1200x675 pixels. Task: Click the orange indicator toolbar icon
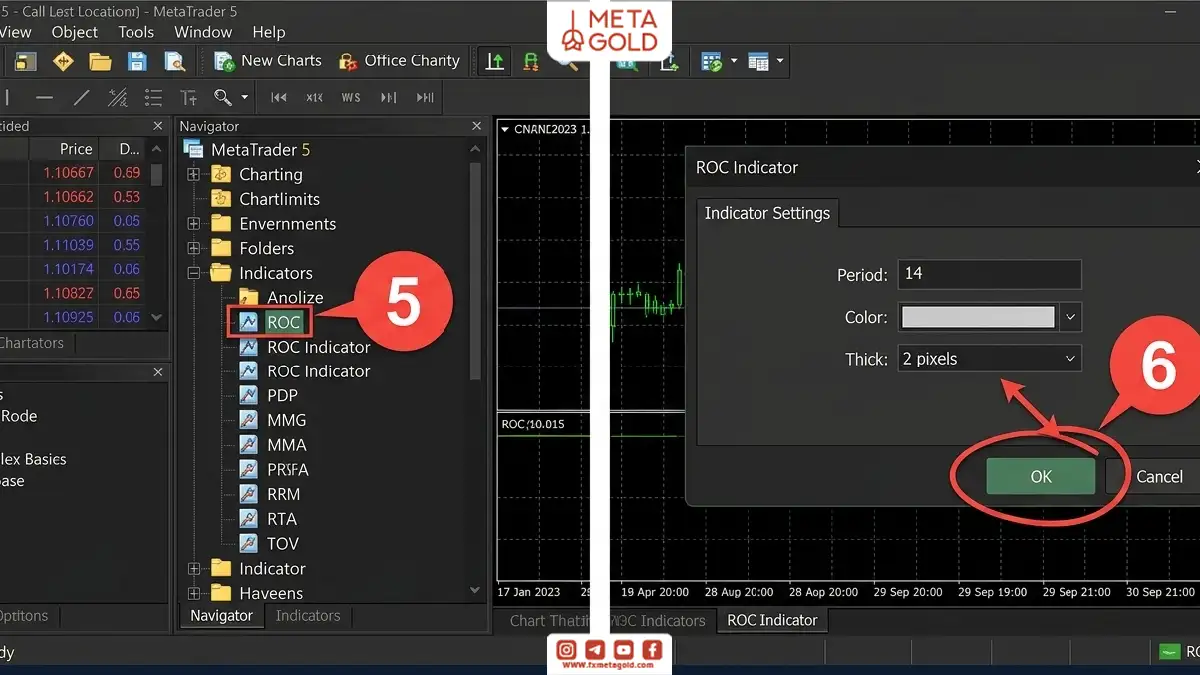pos(531,62)
